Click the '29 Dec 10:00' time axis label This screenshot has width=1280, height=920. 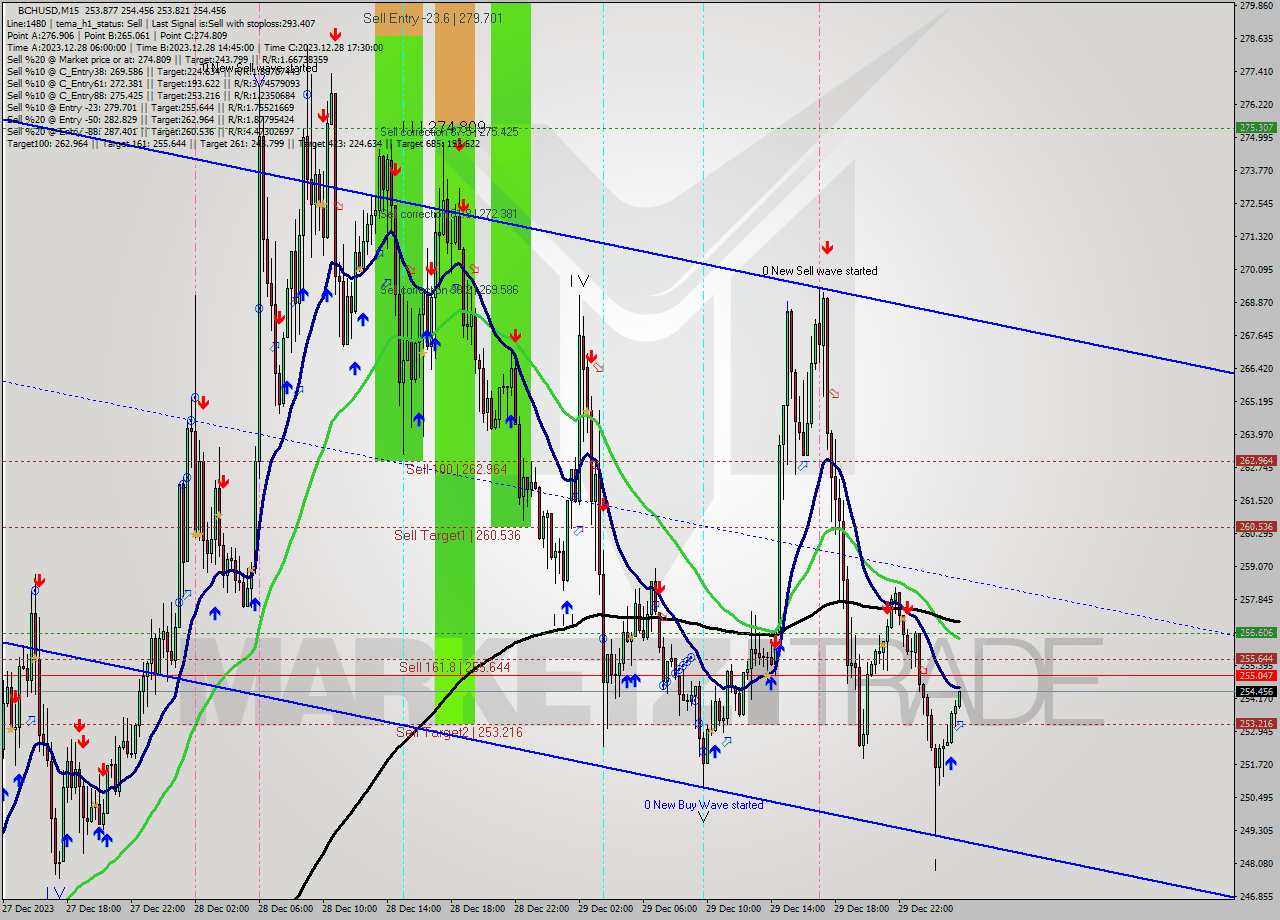[732, 909]
